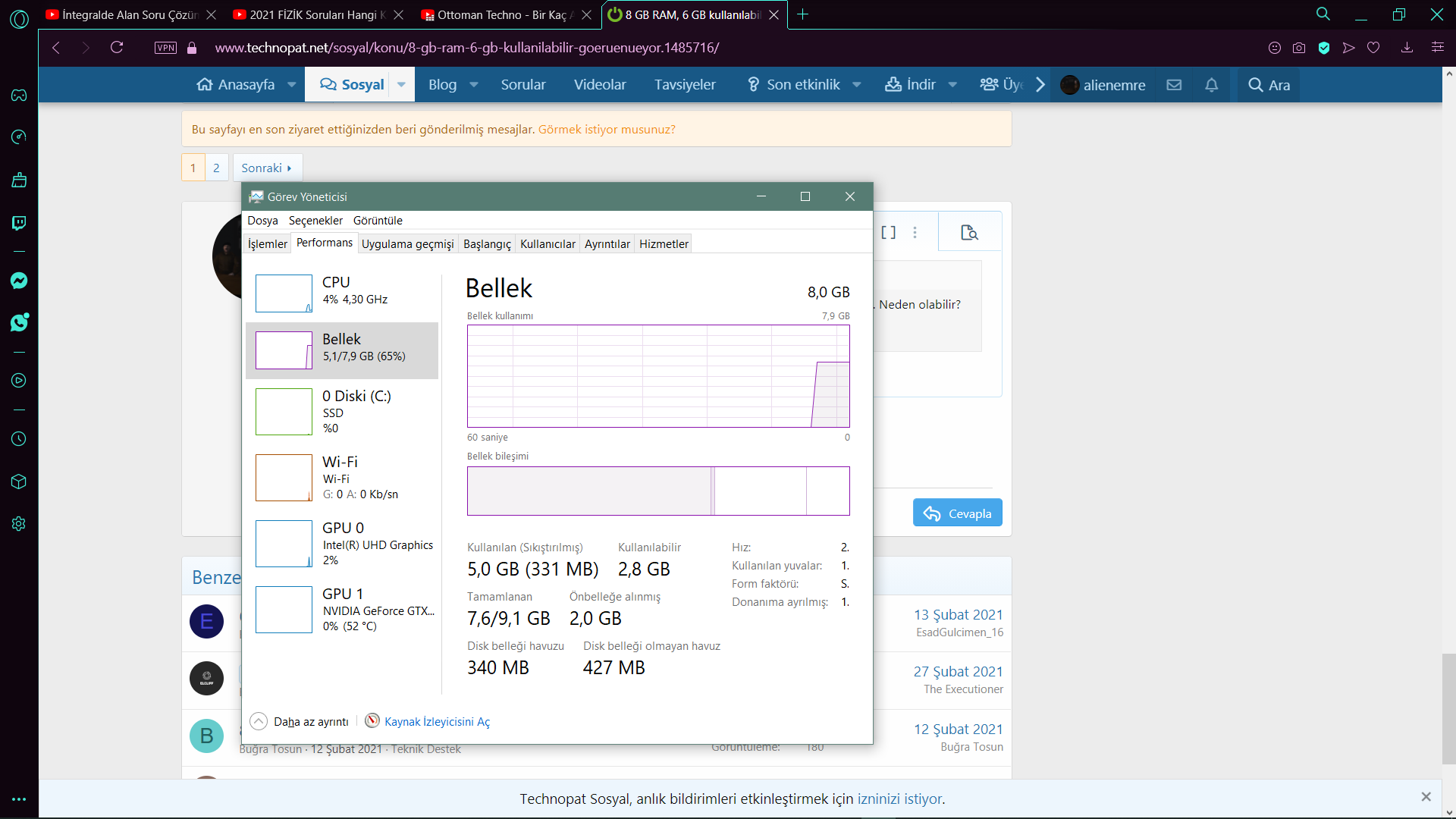
Task: Open the Seçenekler menu
Action: point(315,221)
